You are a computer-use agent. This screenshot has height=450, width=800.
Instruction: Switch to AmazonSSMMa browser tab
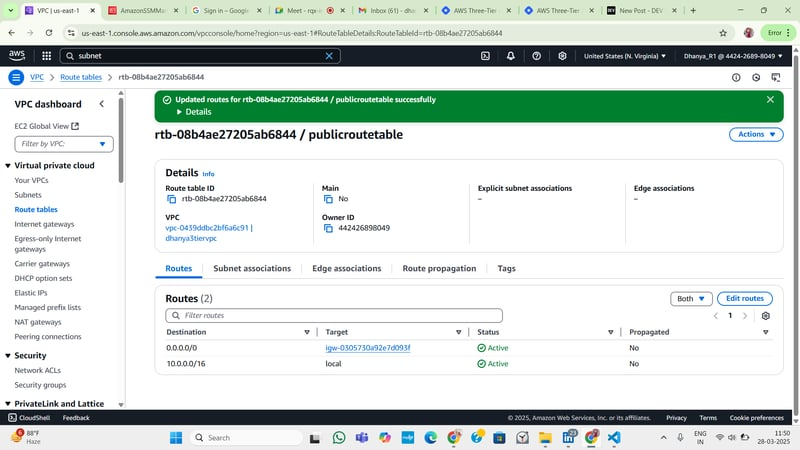point(143,10)
